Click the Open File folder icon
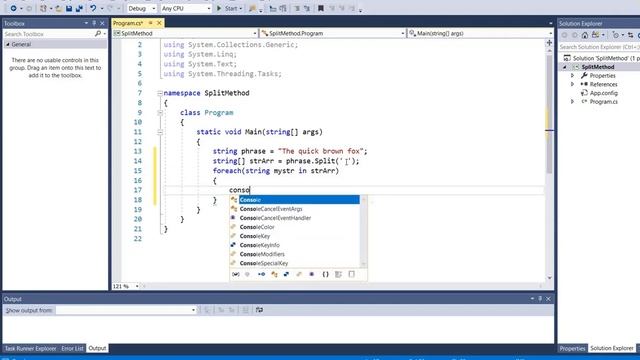Image resolution: width=640 pixels, height=360 pixels. point(59,8)
